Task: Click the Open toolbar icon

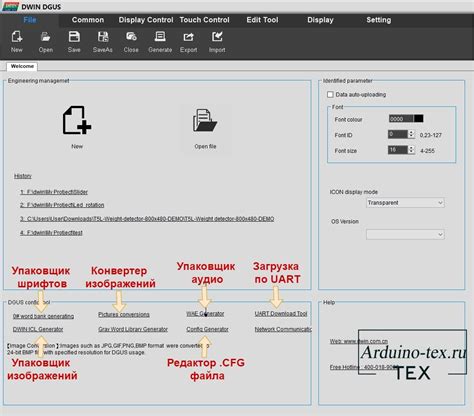Action: [x=46, y=37]
